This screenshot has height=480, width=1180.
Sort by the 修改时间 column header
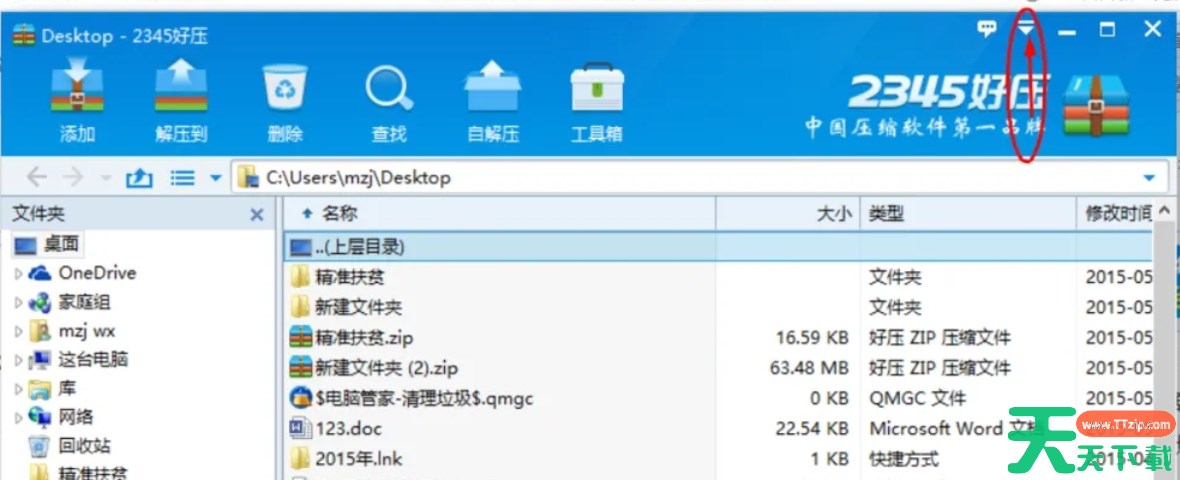pyautogui.click(x=1115, y=214)
